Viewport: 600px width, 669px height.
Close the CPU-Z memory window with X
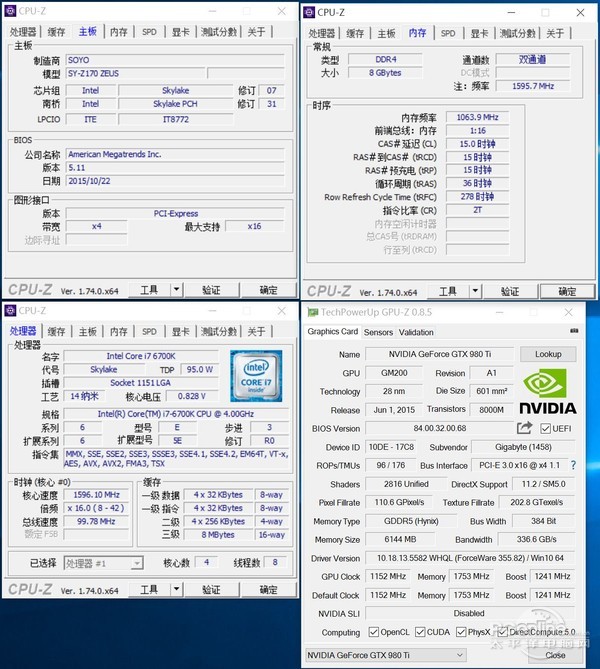pyautogui.click(x=580, y=12)
